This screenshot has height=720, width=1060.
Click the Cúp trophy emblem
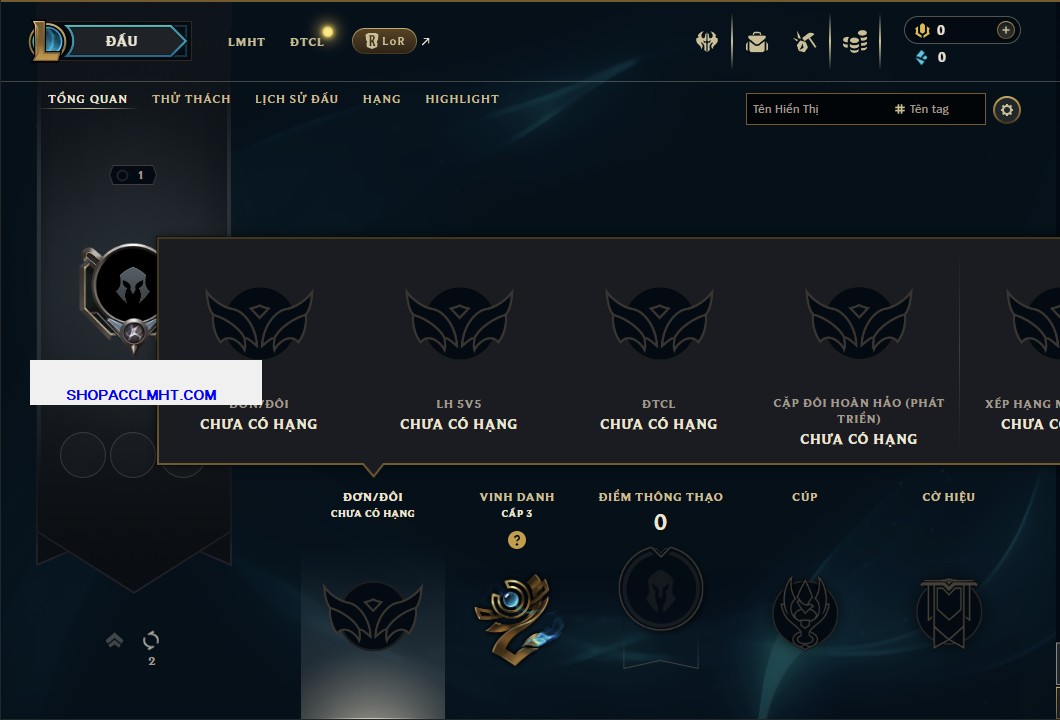[804, 613]
